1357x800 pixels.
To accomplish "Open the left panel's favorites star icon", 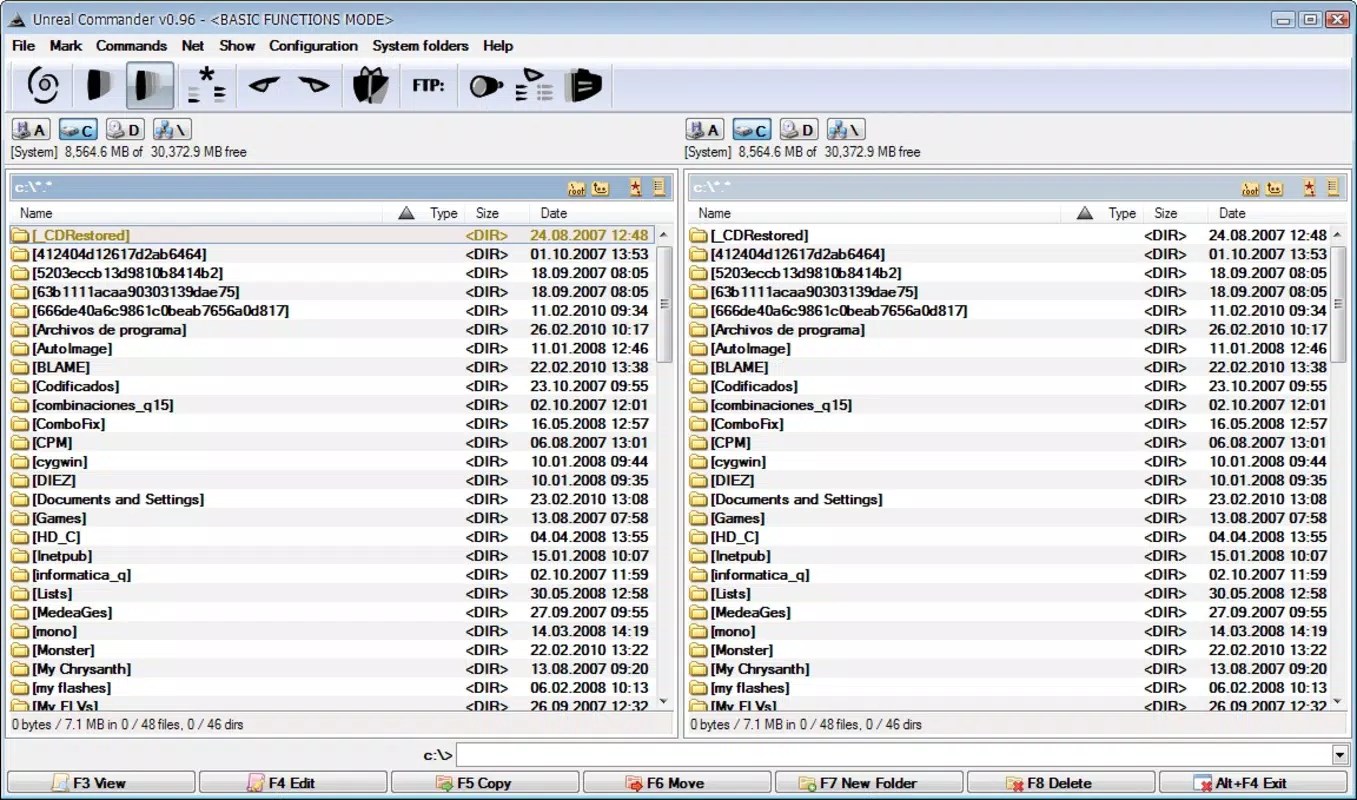I will tap(635, 188).
